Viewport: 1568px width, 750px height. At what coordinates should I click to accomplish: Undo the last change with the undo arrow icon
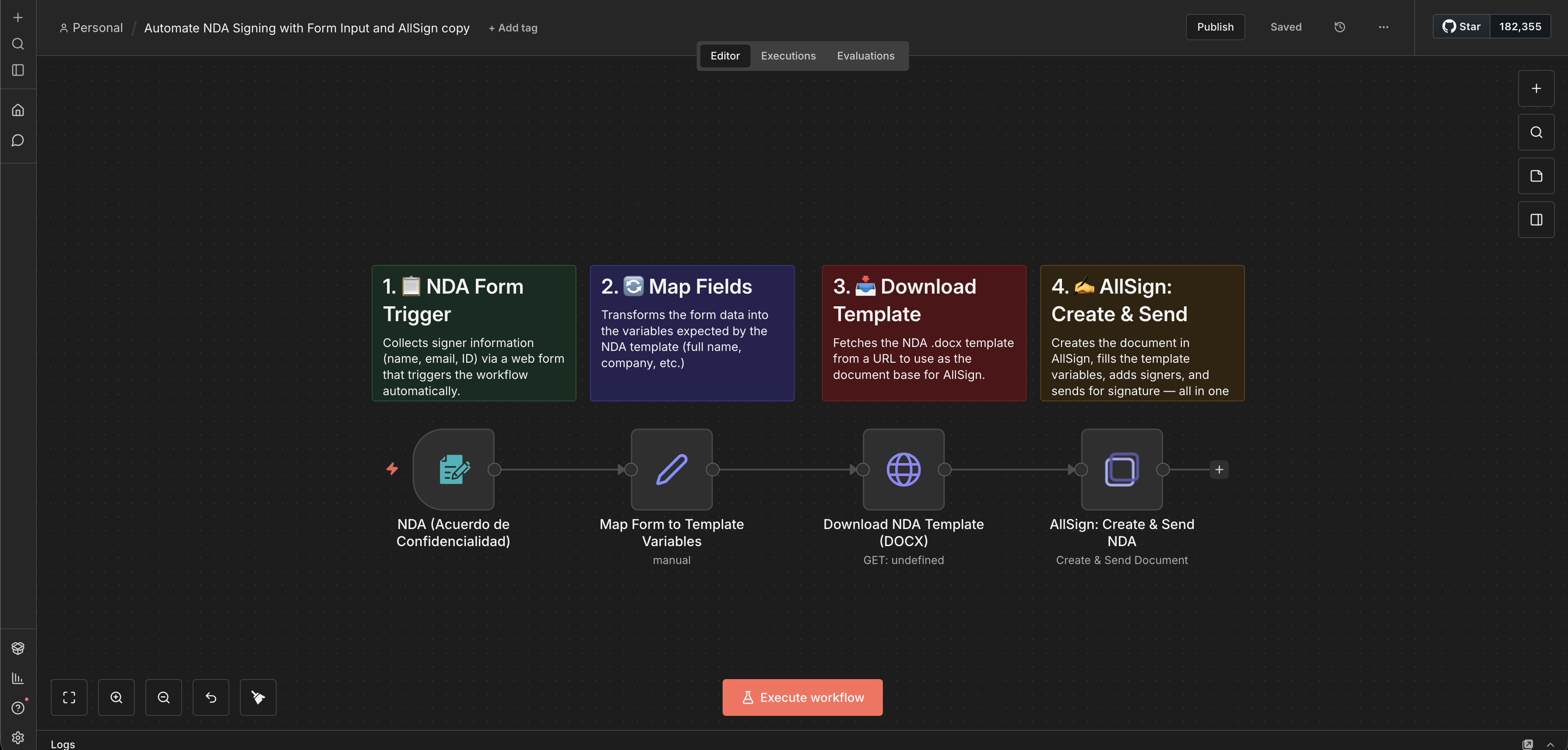point(210,697)
